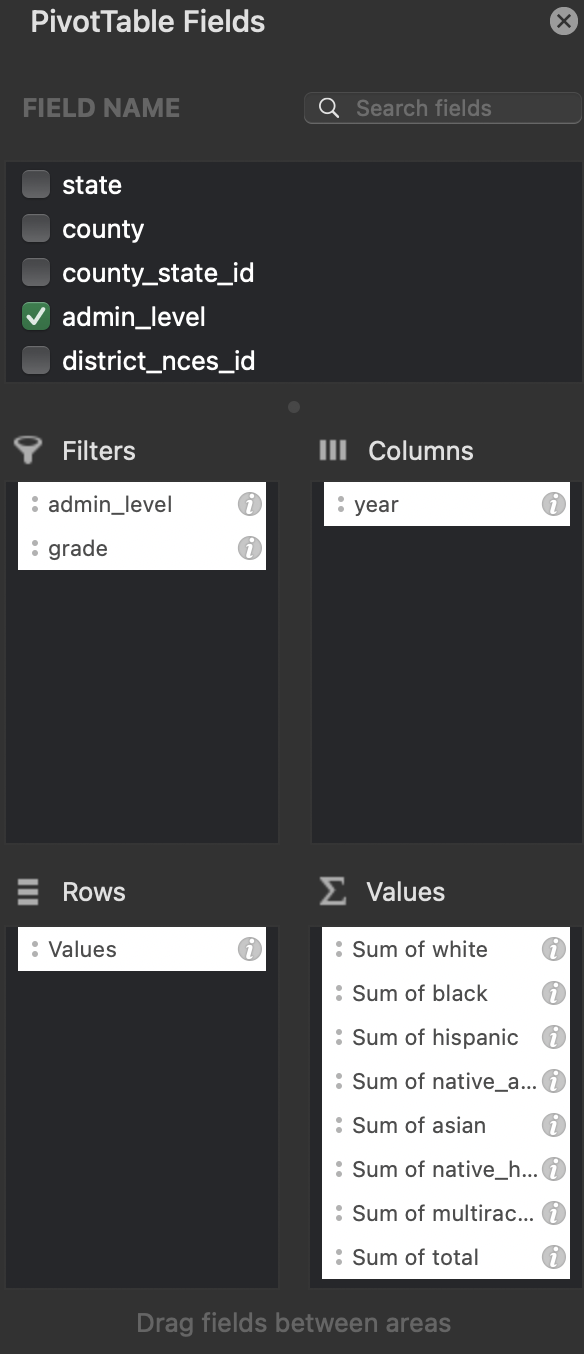Click the pane divider dot handle
Image resolution: width=584 pixels, height=1354 pixels.
[x=294, y=407]
